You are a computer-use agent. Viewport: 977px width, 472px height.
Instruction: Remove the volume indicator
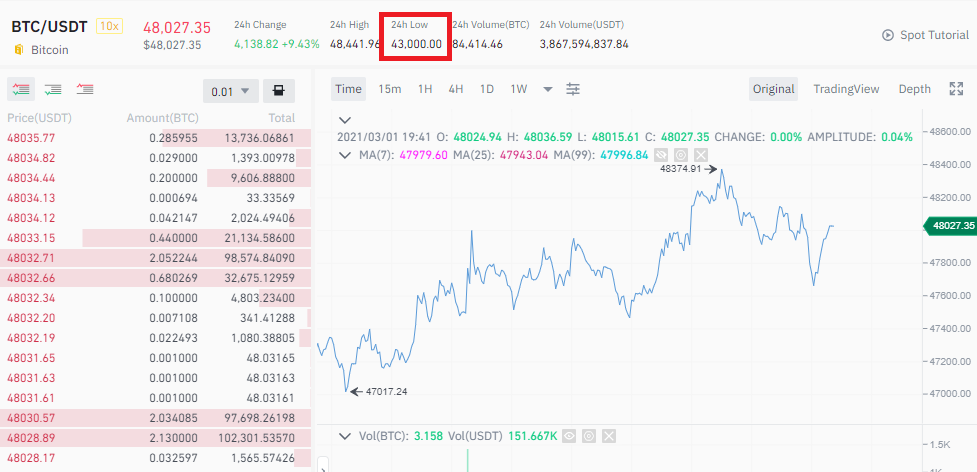click(x=609, y=436)
